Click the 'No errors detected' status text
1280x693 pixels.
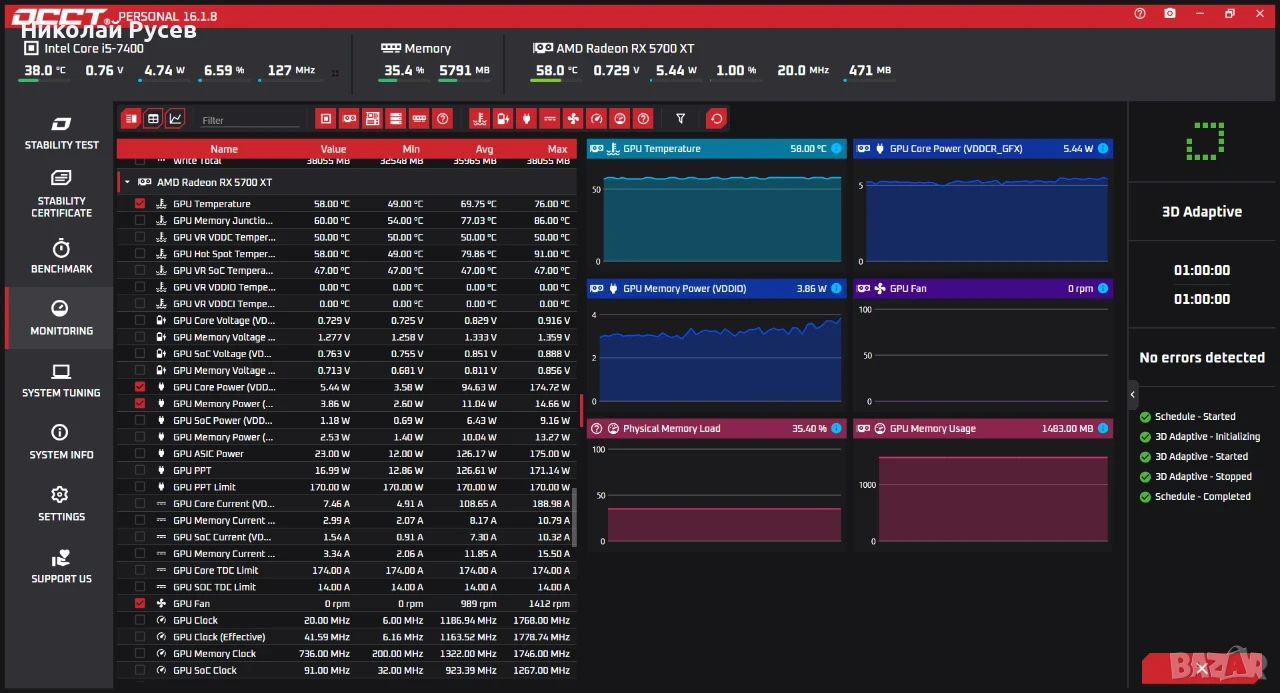coord(1202,357)
